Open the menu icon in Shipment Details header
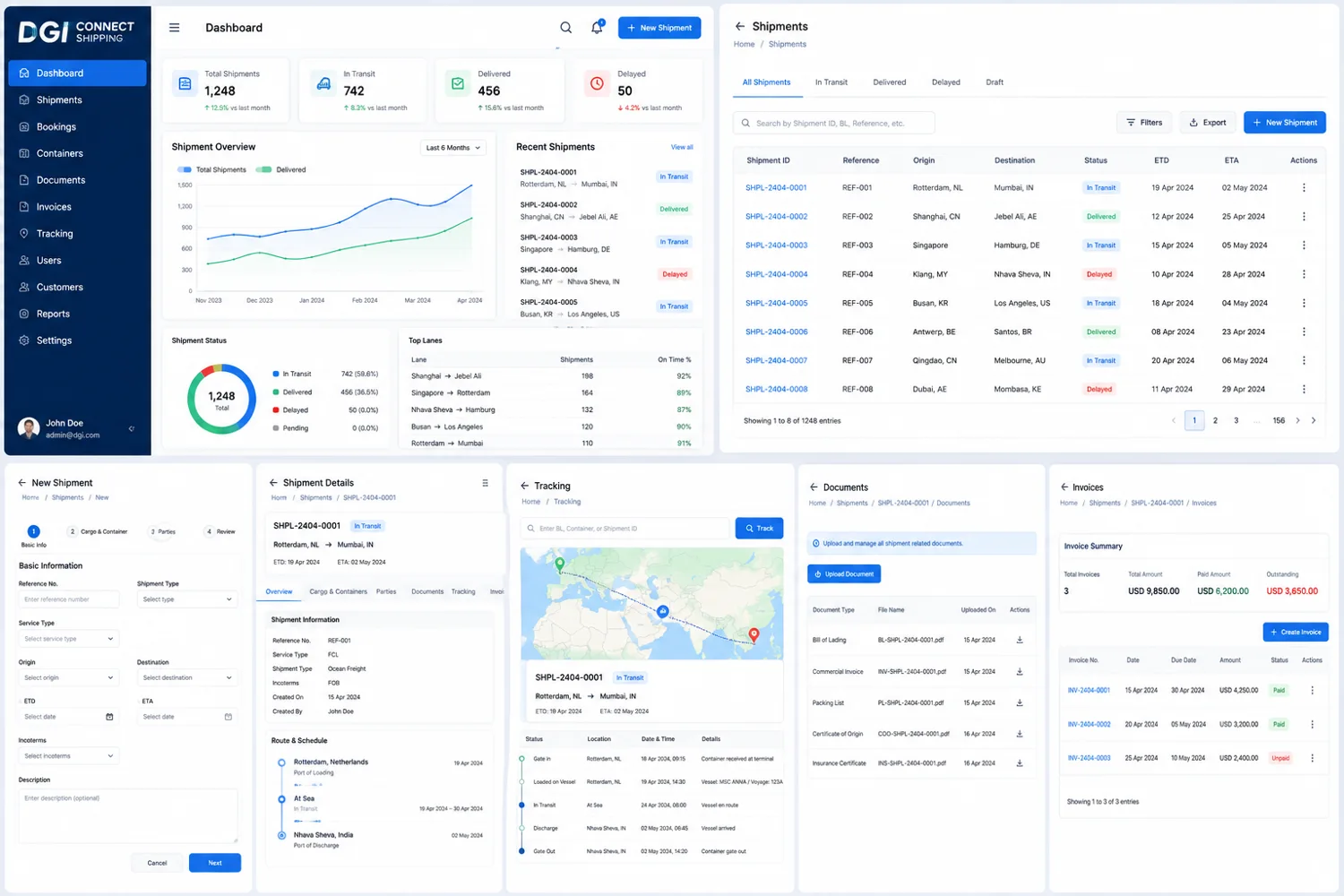This screenshot has height=896, width=1344. click(486, 482)
